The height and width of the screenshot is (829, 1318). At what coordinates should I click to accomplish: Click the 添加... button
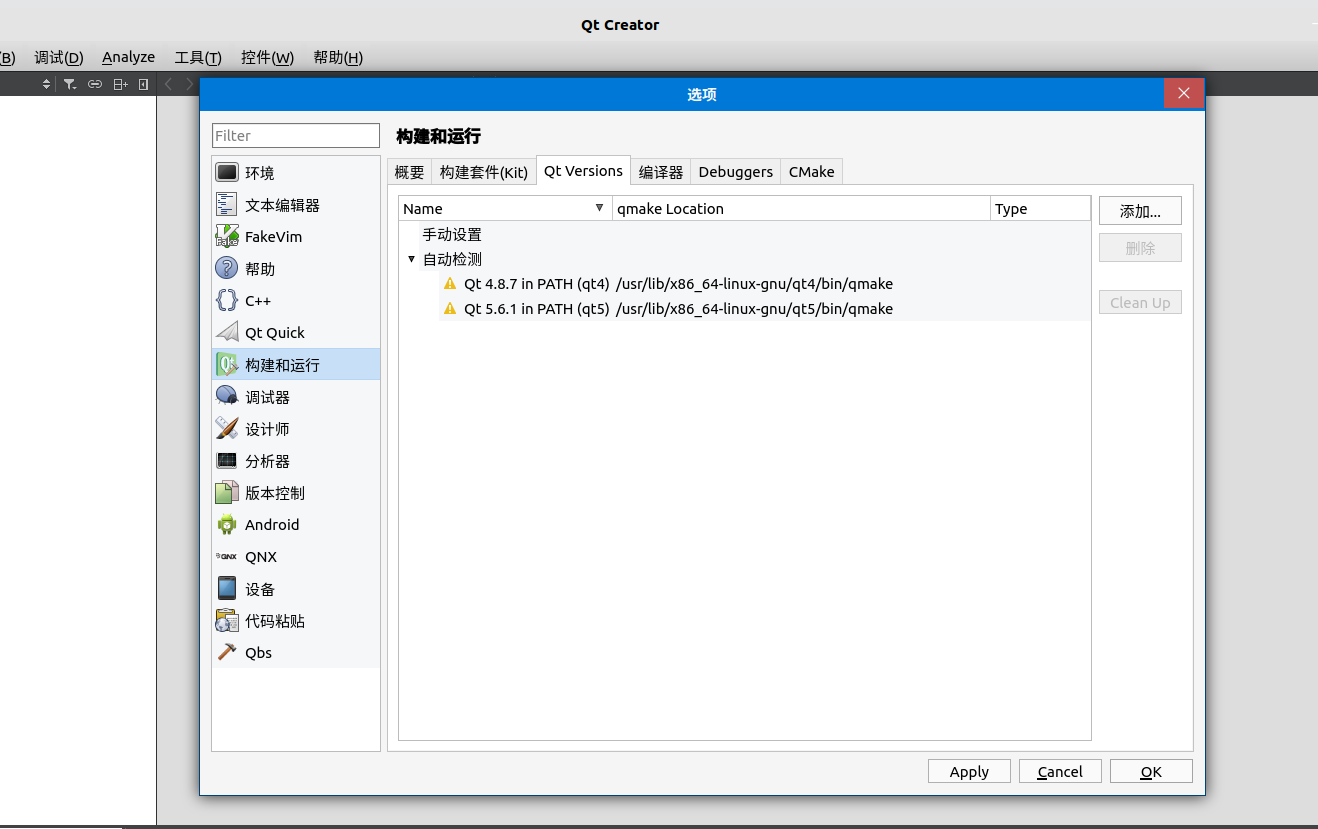coord(1140,211)
